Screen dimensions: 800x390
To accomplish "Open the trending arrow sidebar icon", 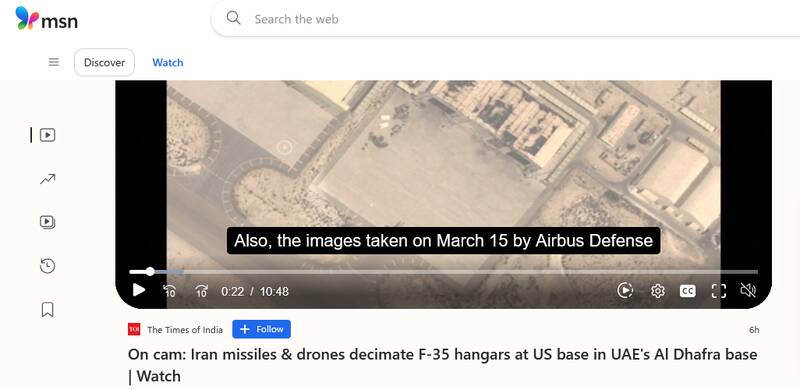I will coord(47,179).
